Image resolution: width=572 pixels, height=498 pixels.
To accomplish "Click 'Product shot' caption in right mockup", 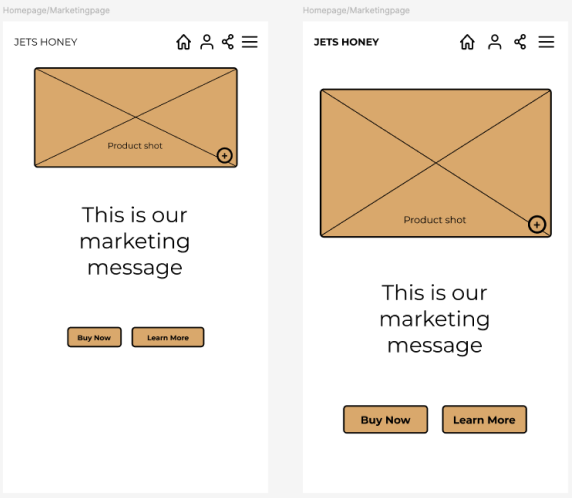I will tap(434, 220).
